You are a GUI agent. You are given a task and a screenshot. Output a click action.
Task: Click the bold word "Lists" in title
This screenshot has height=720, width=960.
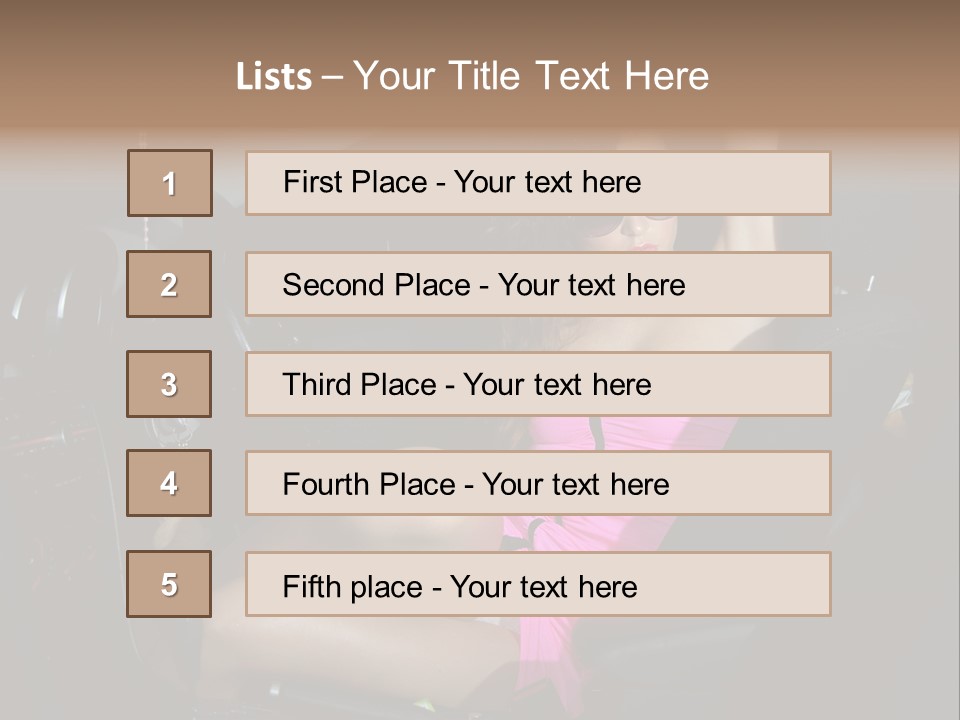click(273, 77)
